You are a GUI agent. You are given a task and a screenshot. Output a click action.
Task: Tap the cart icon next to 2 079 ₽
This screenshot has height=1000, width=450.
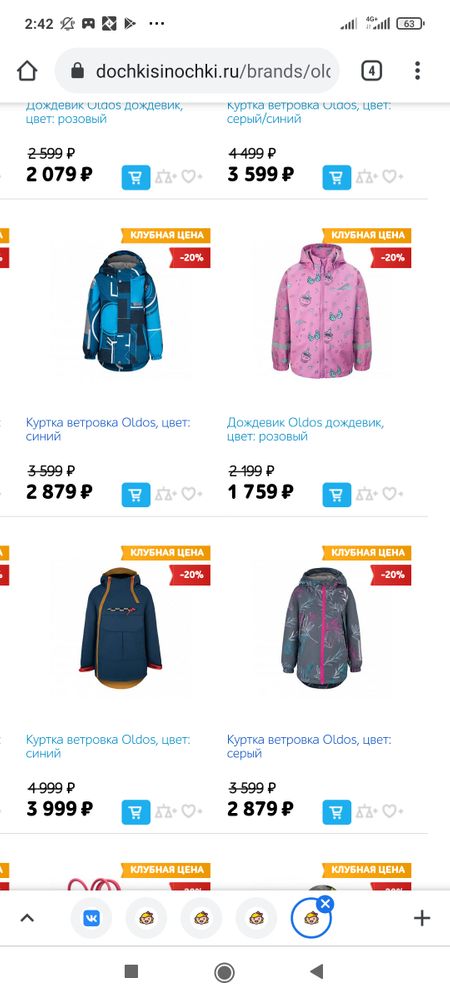(136, 177)
